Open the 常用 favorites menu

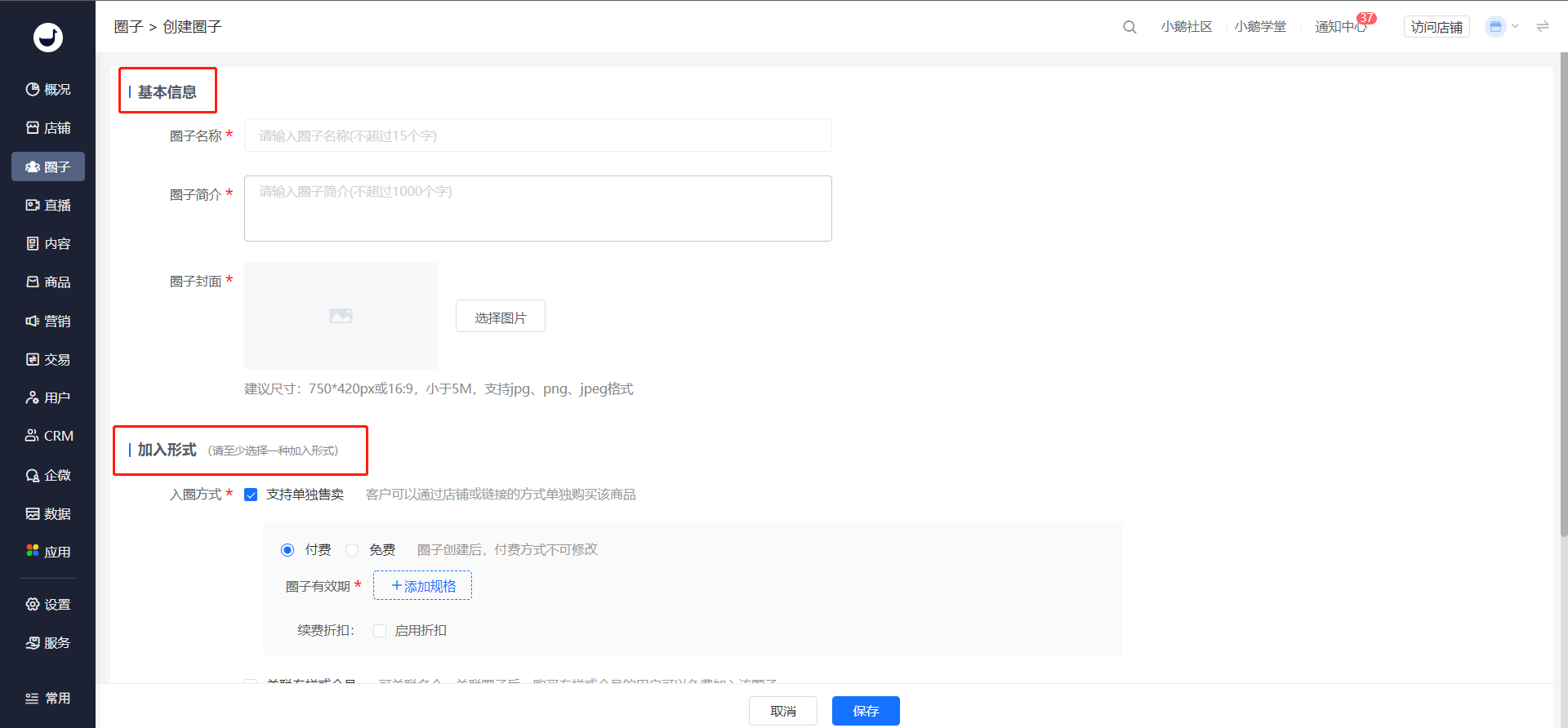[x=48, y=698]
